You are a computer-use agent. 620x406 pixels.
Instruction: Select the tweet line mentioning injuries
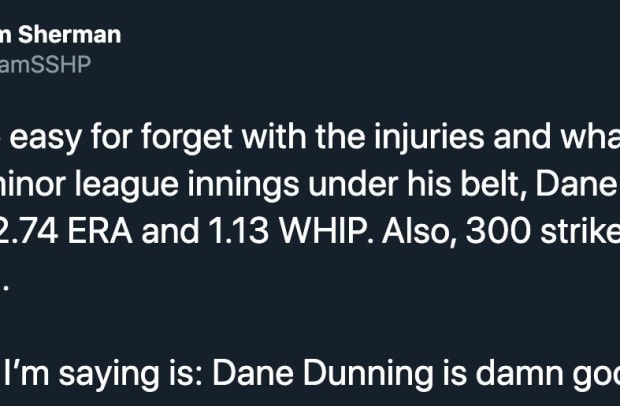coord(310,137)
